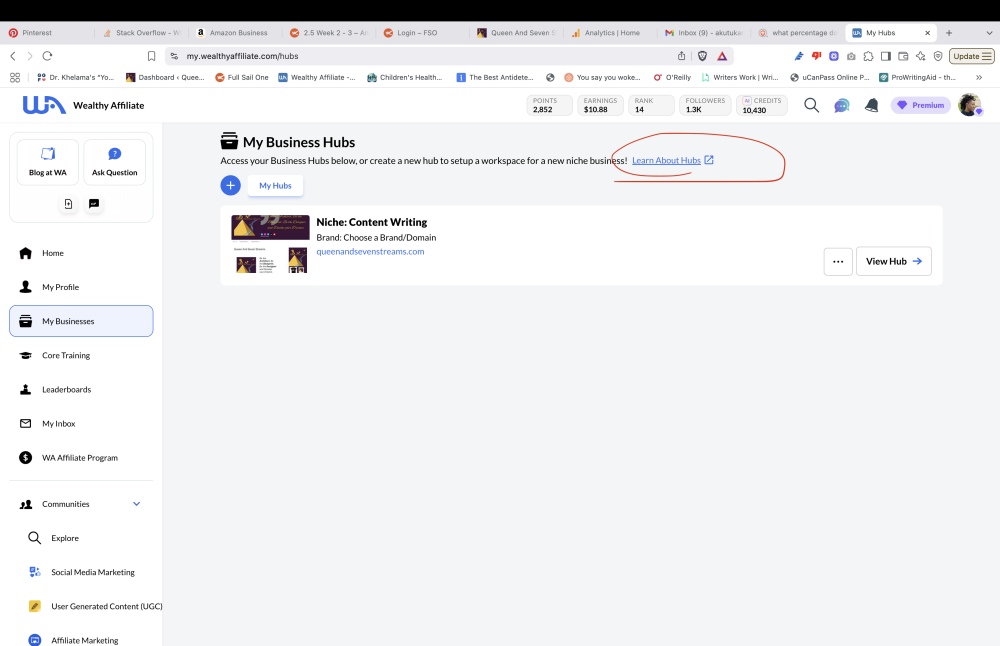The height and width of the screenshot is (646, 1000).
Task: Open the wallet icon in browser toolbar
Action: 903,56
